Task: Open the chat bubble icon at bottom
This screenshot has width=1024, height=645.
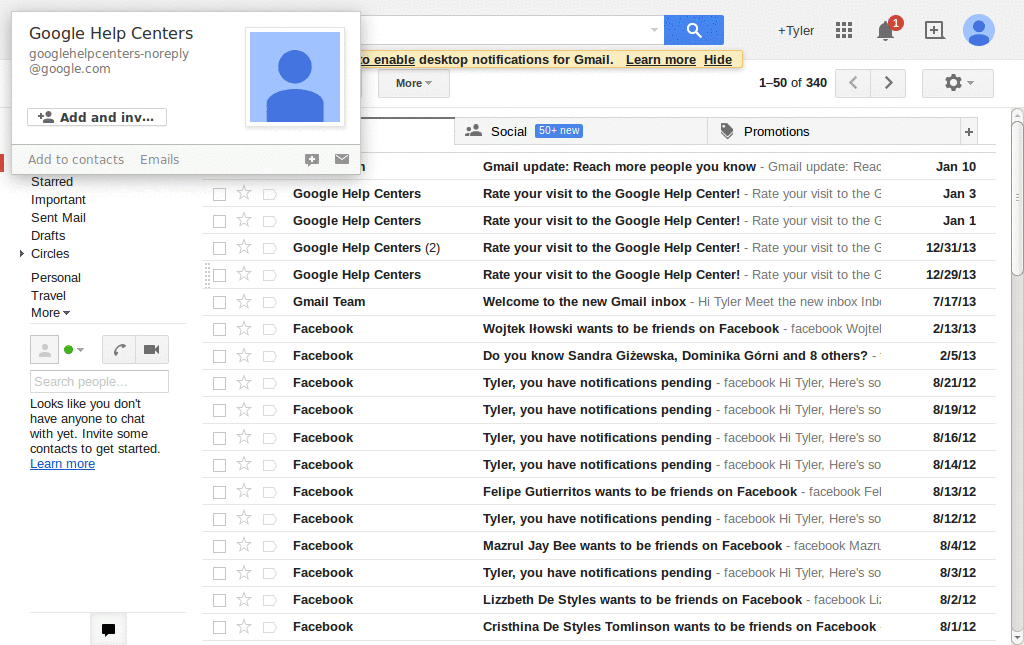Action: click(x=108, y=629)
